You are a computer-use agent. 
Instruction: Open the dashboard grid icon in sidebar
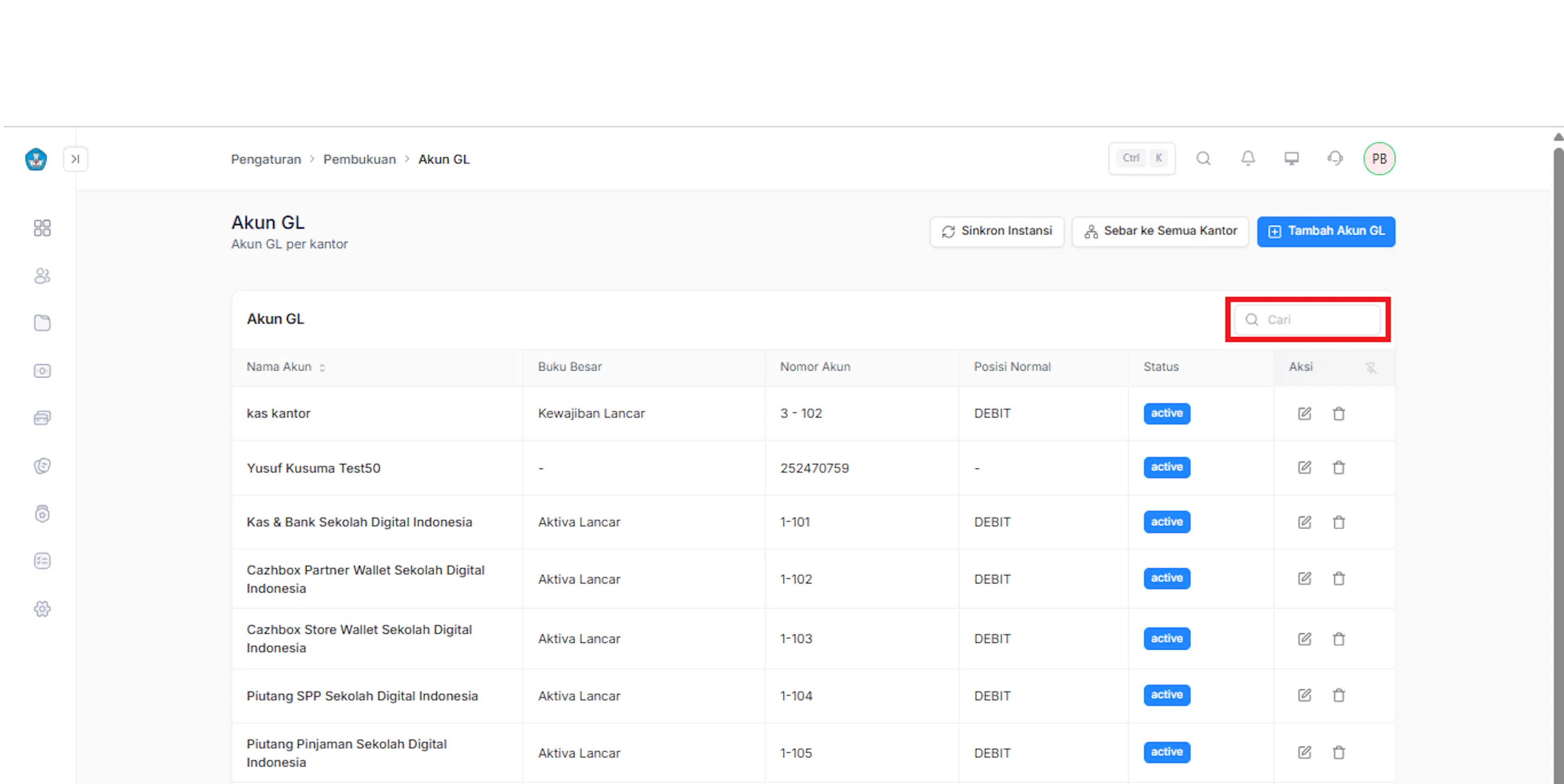42,228
